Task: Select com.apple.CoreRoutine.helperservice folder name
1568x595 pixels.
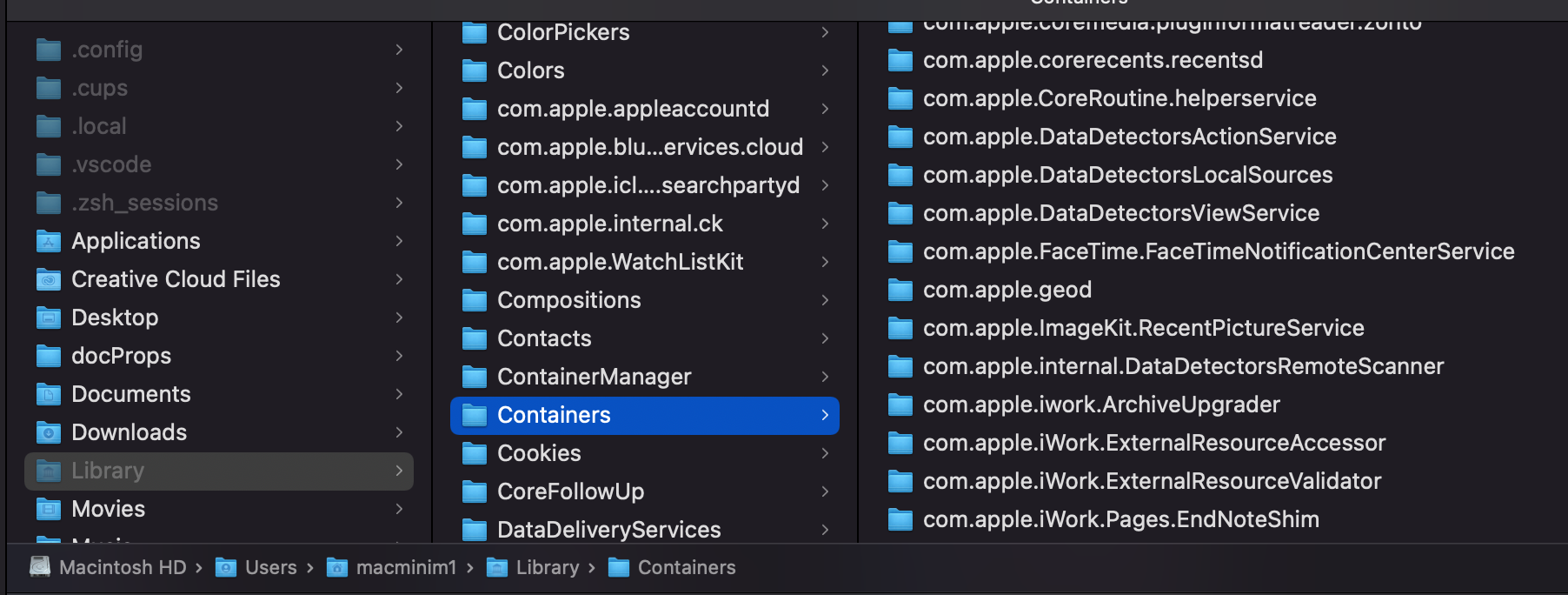Action: (1120, 98)
